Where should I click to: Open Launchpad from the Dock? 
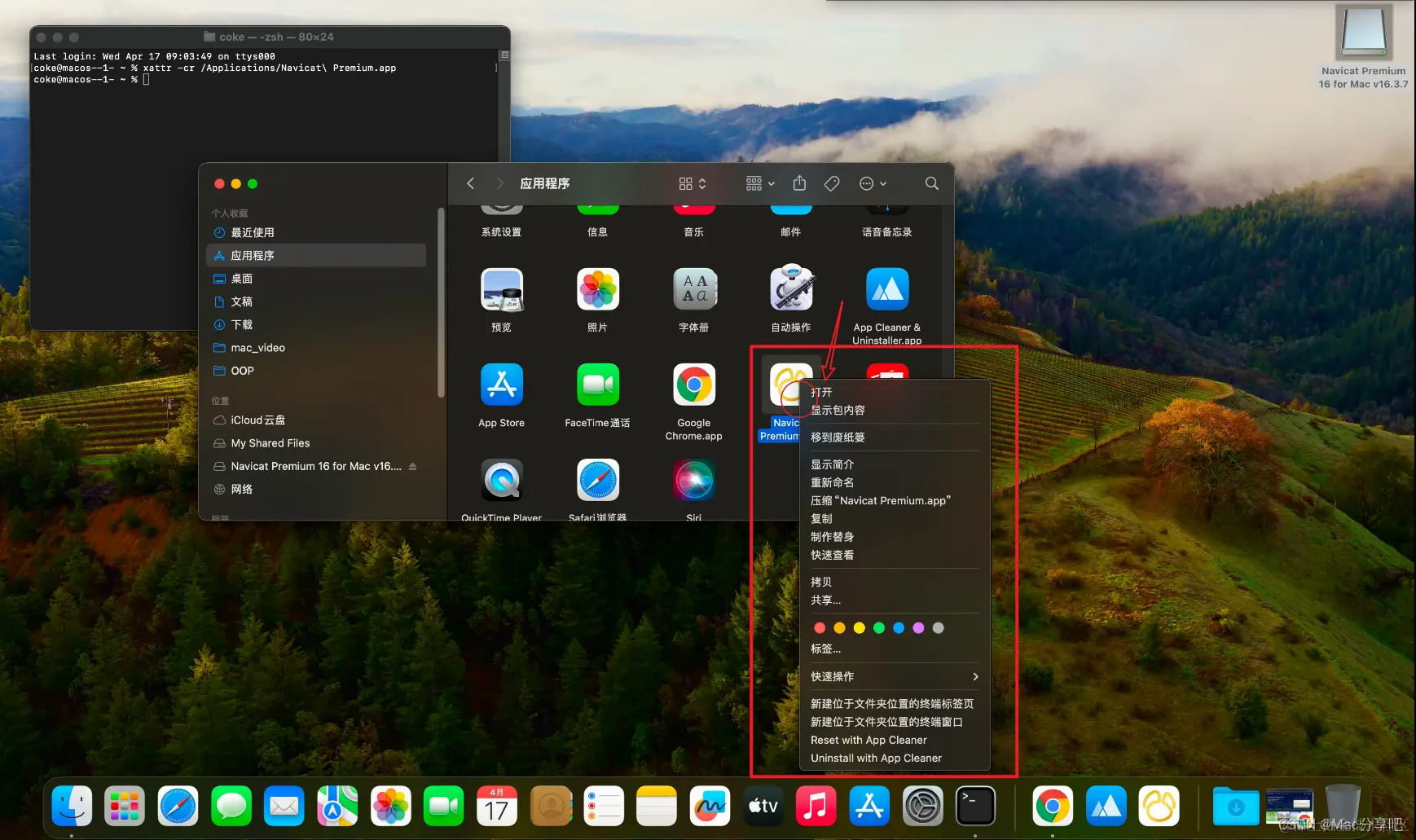[x=125, y=807]
